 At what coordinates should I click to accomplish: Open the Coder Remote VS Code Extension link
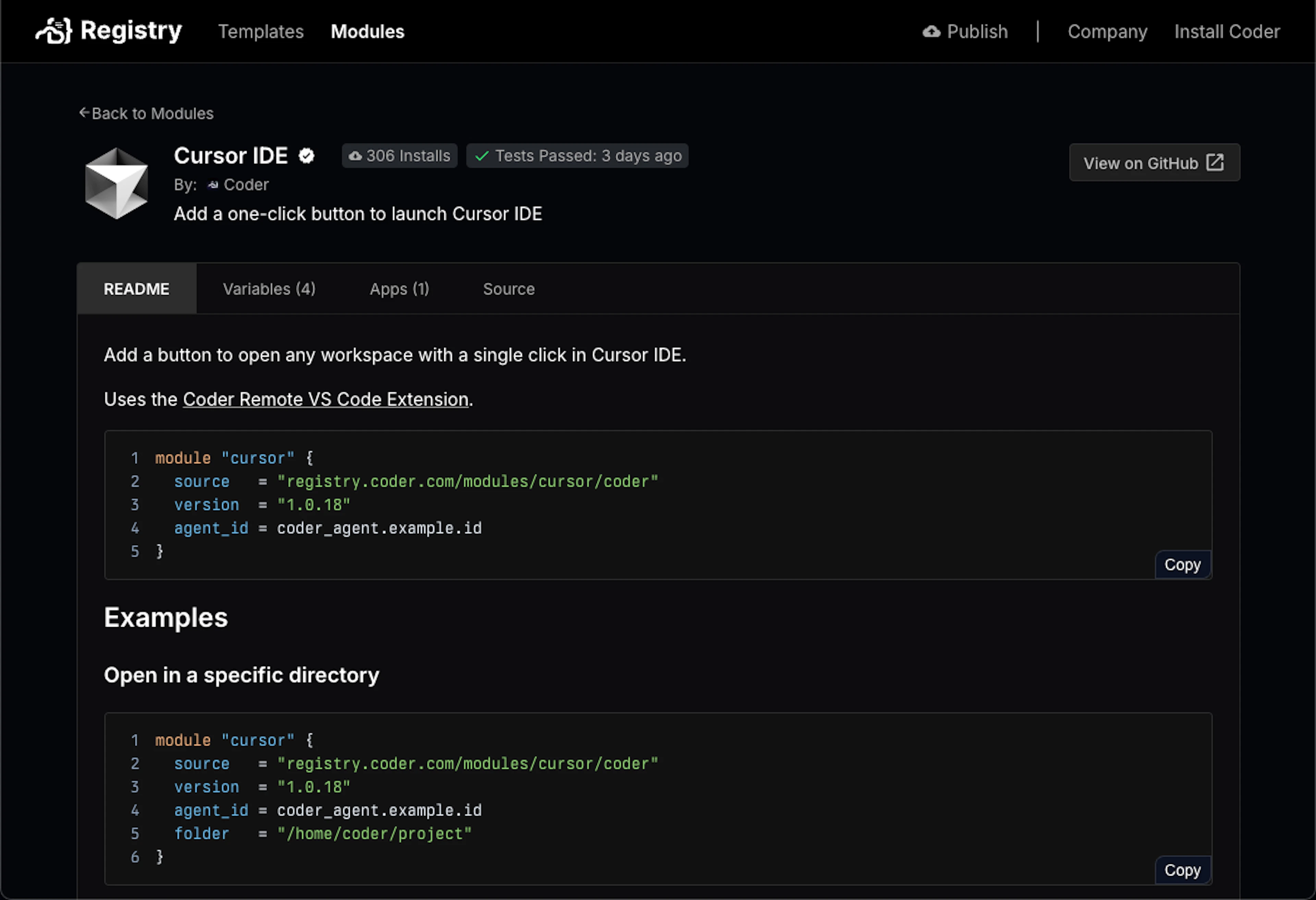point(326,399)
